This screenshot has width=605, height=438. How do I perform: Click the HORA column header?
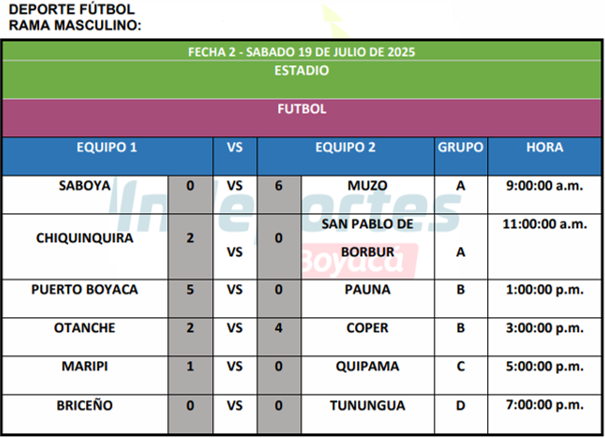pyautogui.click(x=544, y=156)
